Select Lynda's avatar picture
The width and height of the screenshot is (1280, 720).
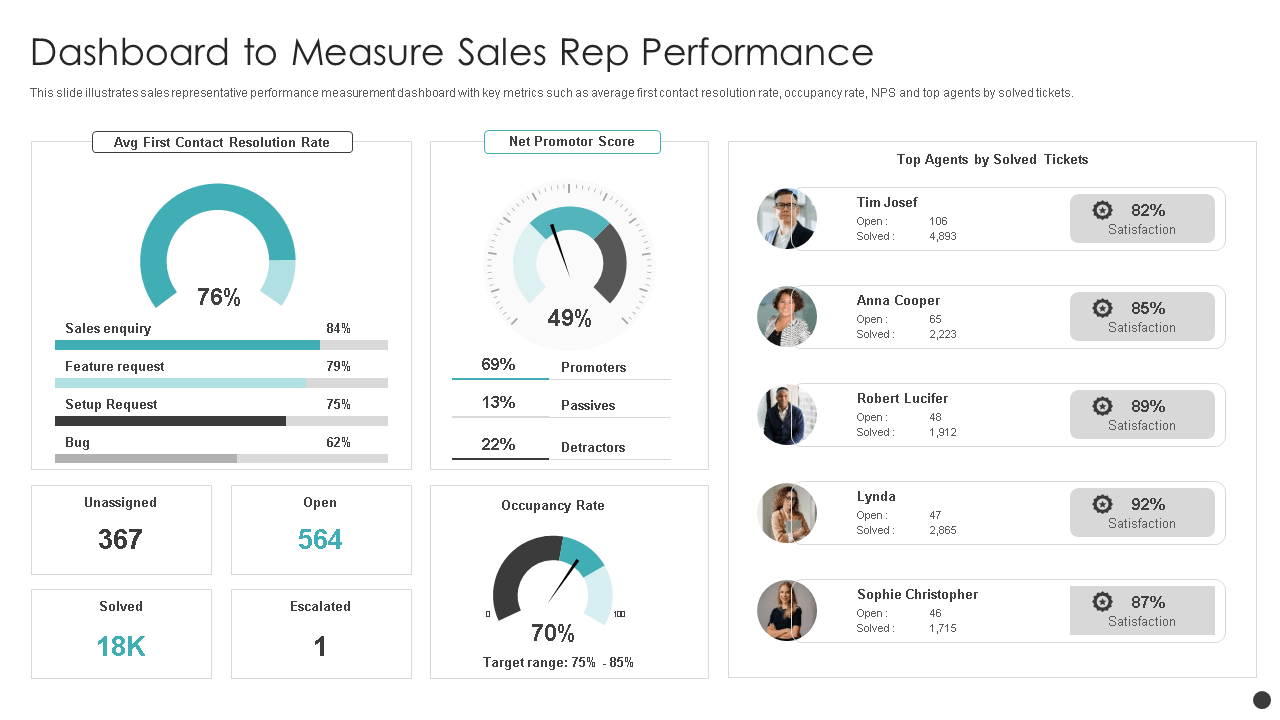tap(787, 513)
